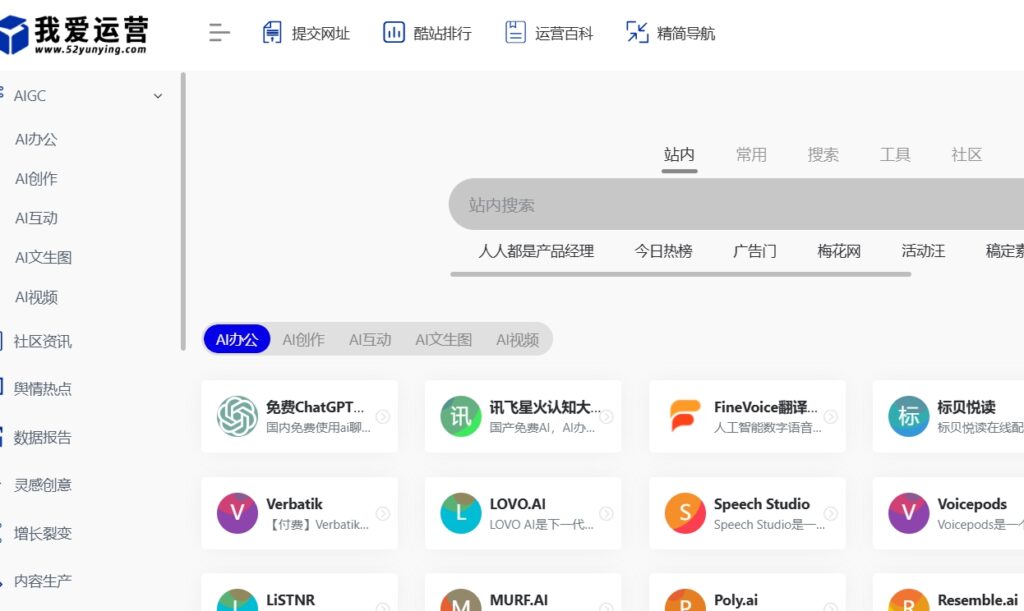
Task: Open the 精简导航 nav link
Action: point(686,33)
